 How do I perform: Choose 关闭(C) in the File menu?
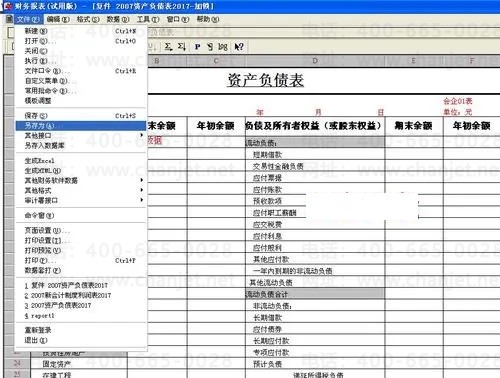(x=81, y=51)
